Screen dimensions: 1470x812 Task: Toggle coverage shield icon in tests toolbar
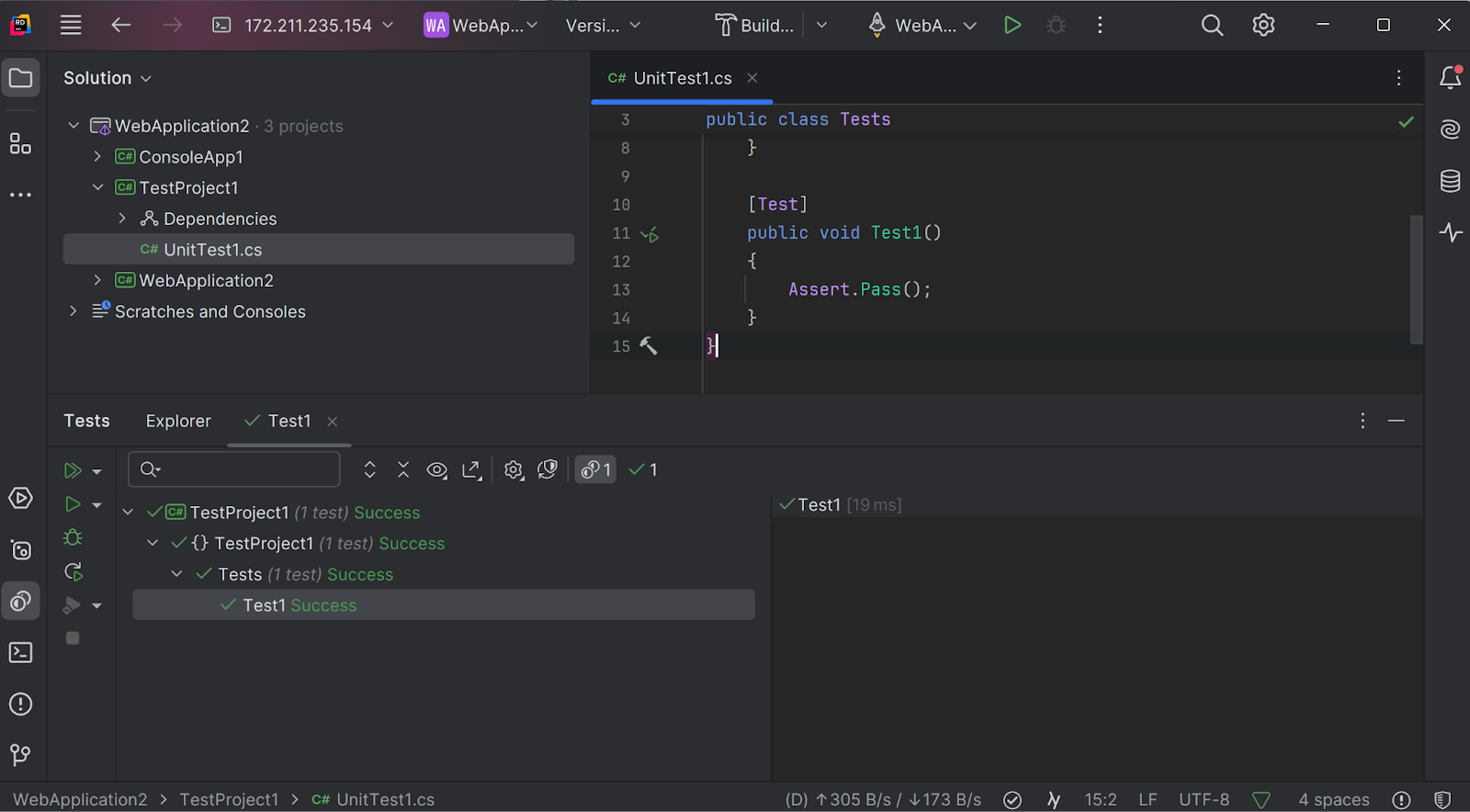tap(548, 470)
